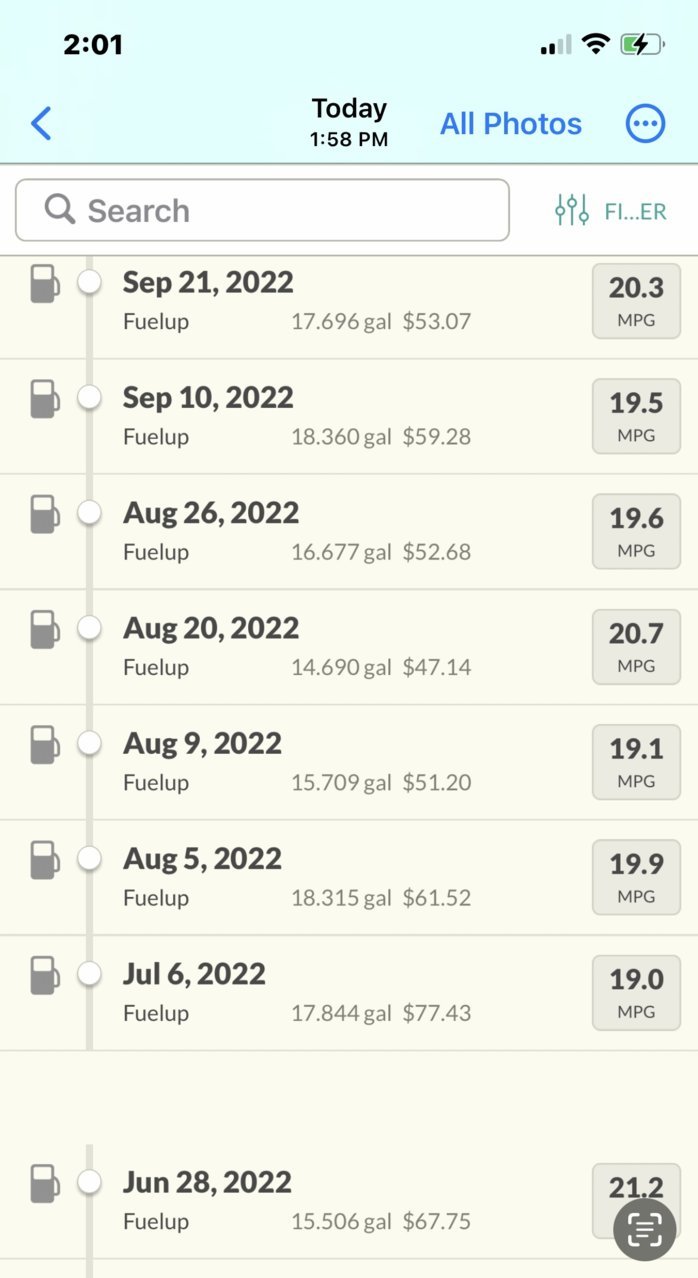Tap the battery charging status icon
Viewport: 698px width, 1278px height.
click(x=642, y=44)
